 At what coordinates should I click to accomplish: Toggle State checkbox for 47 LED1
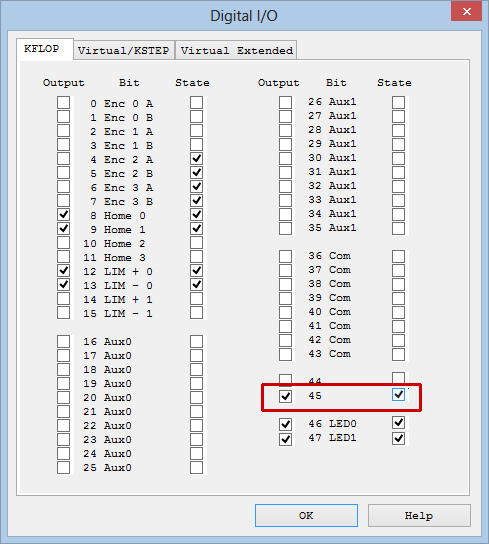pos(398,439)
